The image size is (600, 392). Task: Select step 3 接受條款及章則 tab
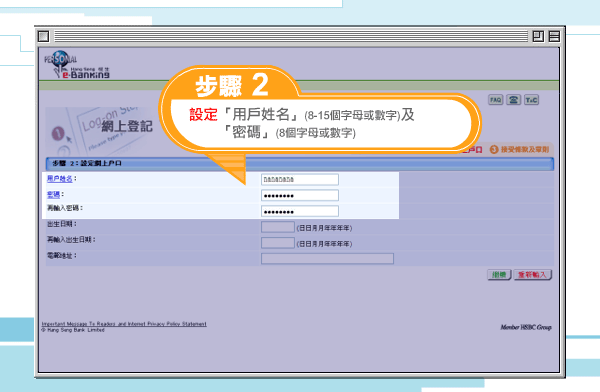click(520, 149)
